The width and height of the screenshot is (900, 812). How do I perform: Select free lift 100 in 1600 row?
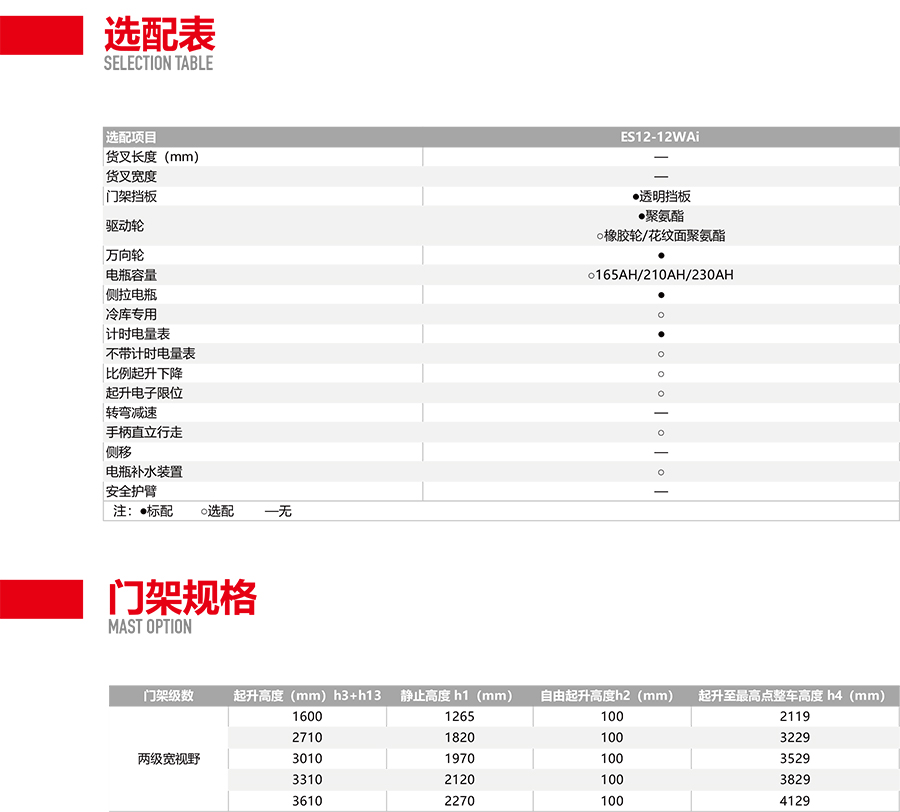pyautogui.click(x=612, y=716)
